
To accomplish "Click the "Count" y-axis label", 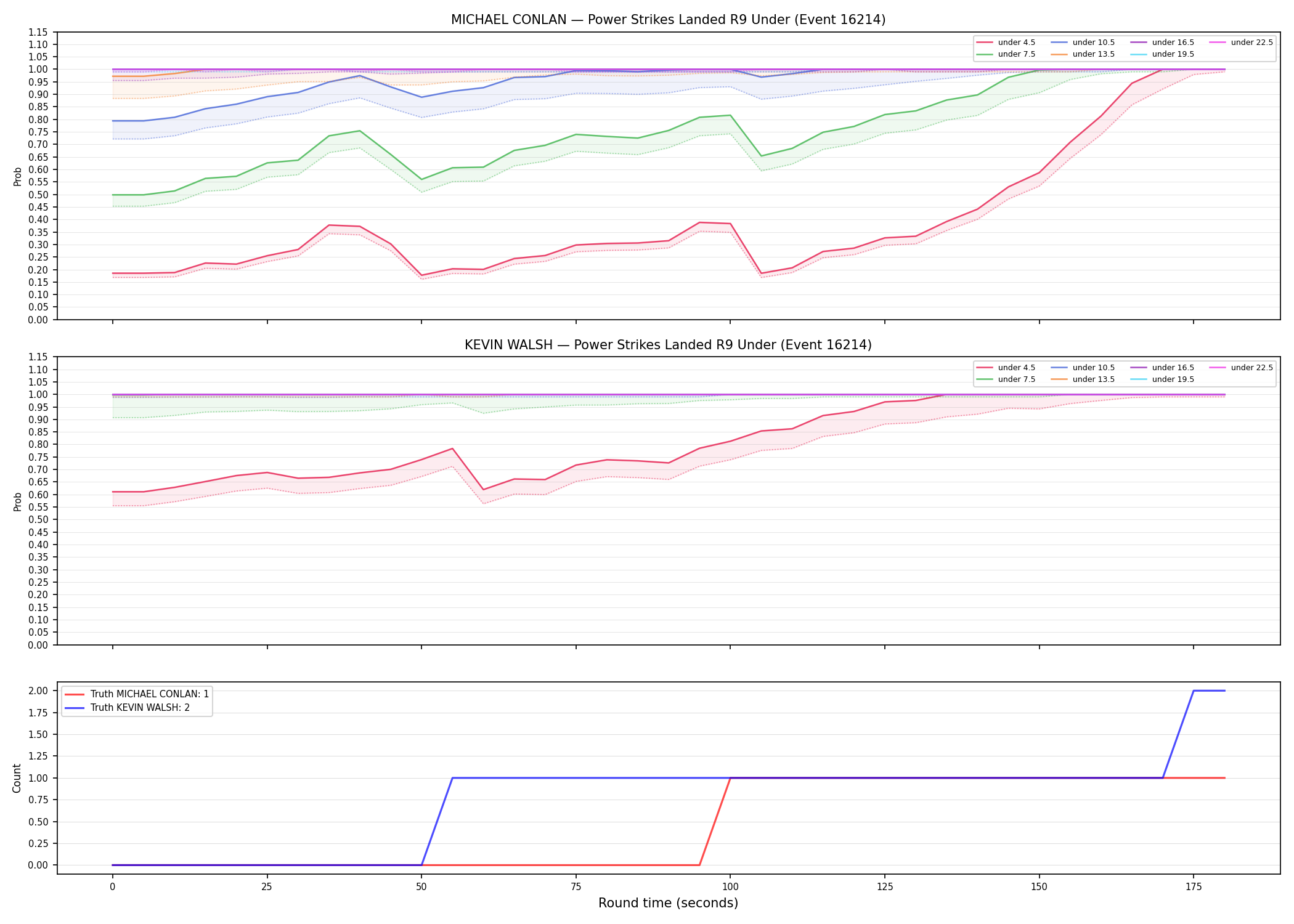I will pyautogui.click(x=17, y=778).
